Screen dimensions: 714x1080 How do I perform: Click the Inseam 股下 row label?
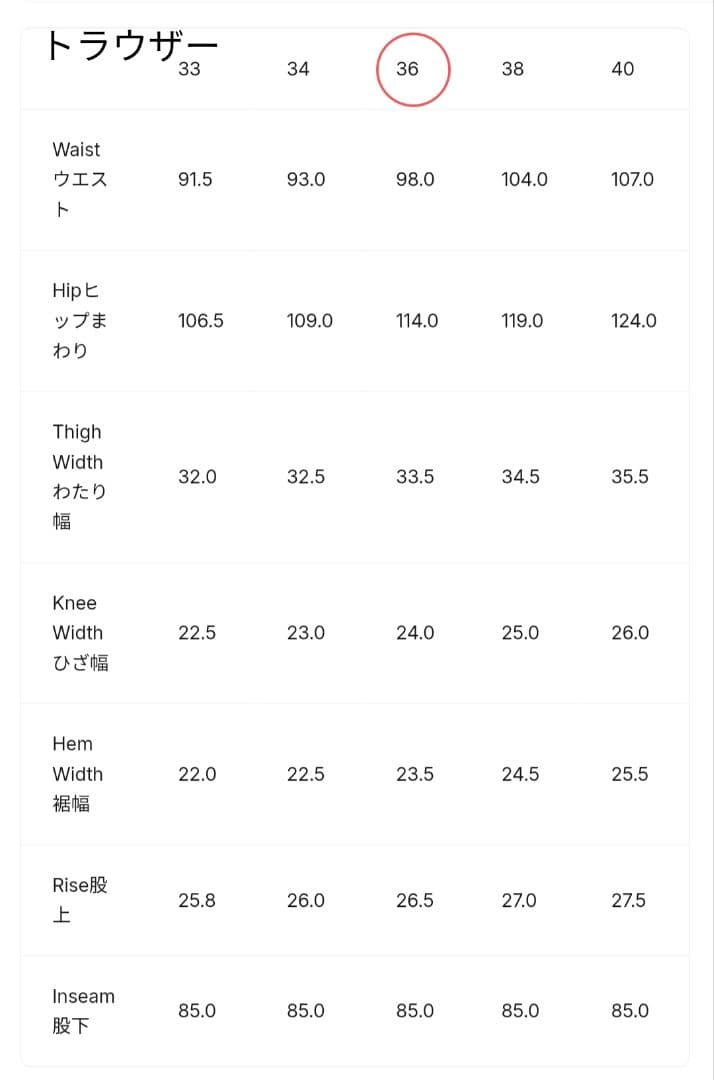point(83,1011)
